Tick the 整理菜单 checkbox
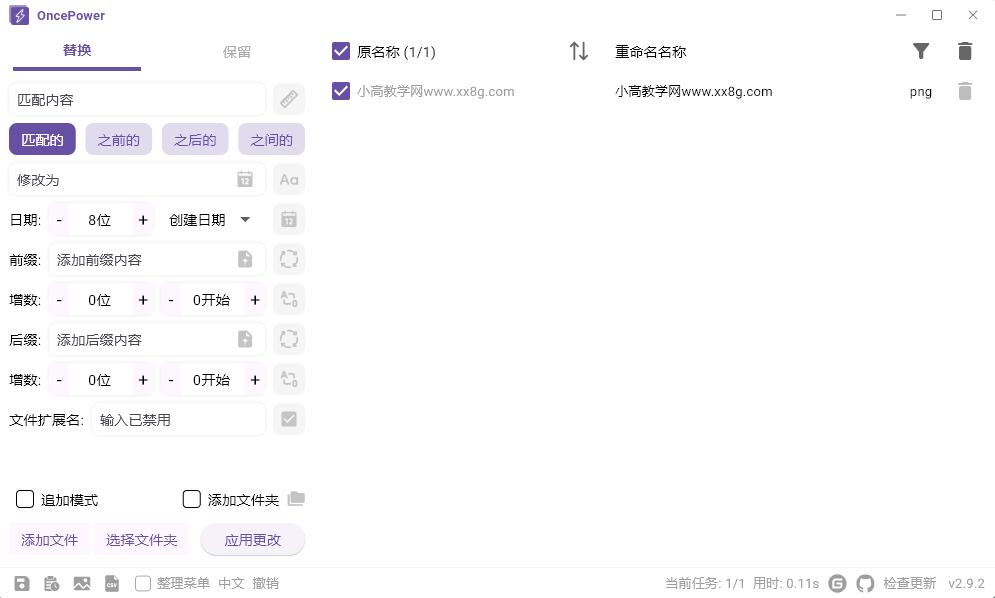Screen dimensions: 995x598 coord(143,583)
